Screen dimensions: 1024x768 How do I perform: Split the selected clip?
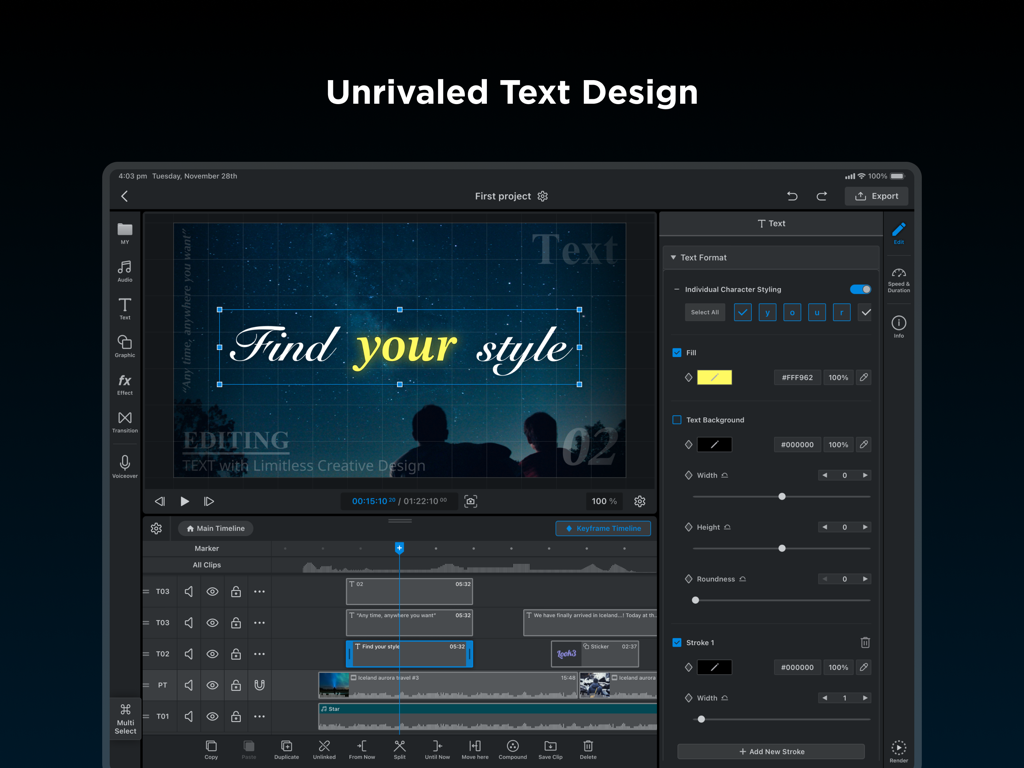[x=399, y=750]
